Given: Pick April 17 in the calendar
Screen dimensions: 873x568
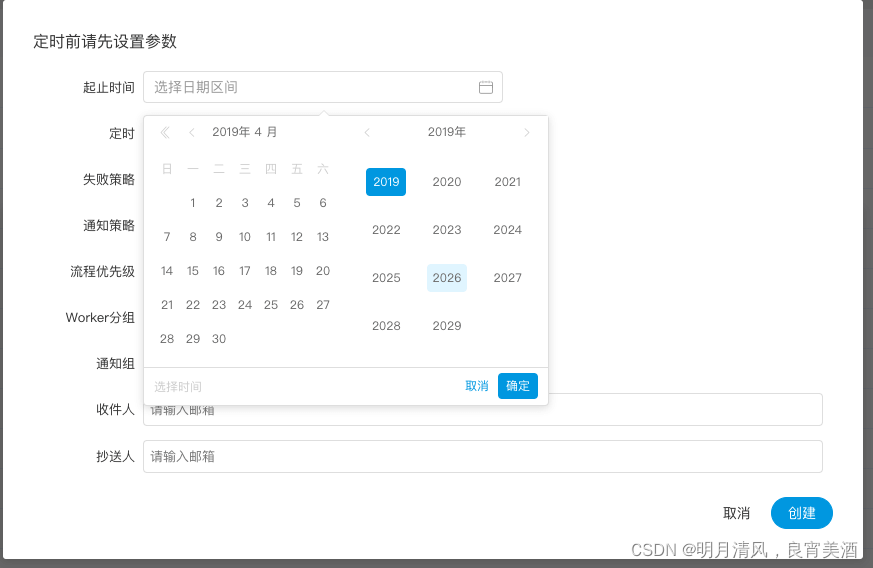Looking at the screenshot, I should pyautogui.click(x=245, y=271).
